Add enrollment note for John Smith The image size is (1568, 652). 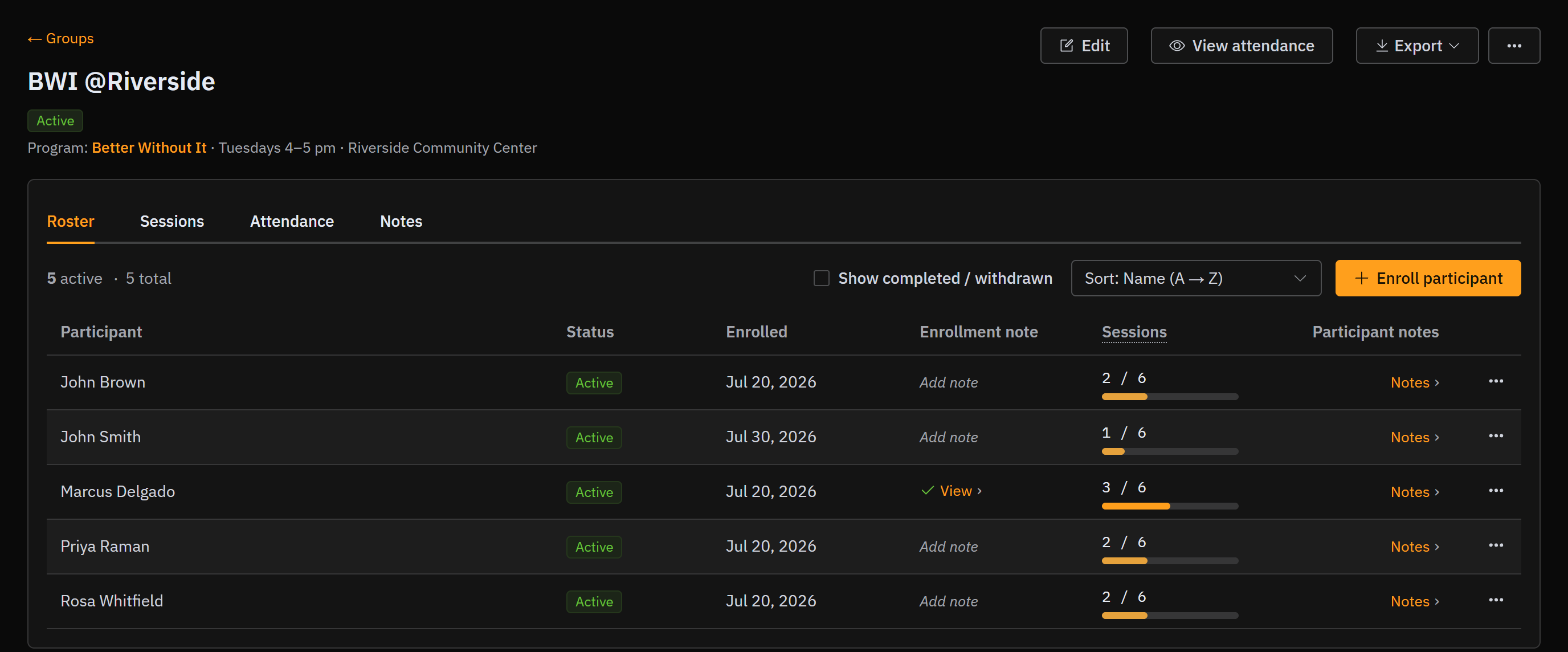[948, 437]
